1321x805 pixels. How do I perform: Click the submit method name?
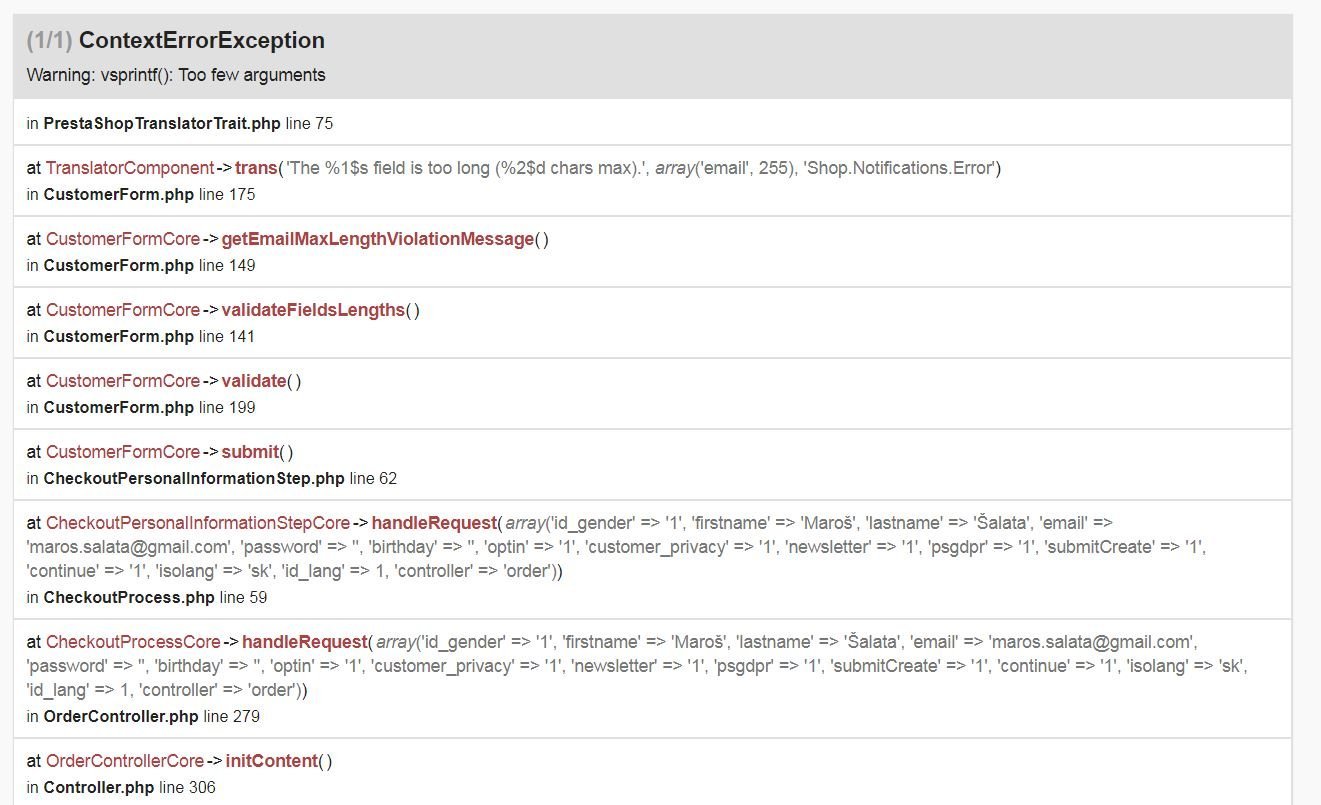[250, 452]
